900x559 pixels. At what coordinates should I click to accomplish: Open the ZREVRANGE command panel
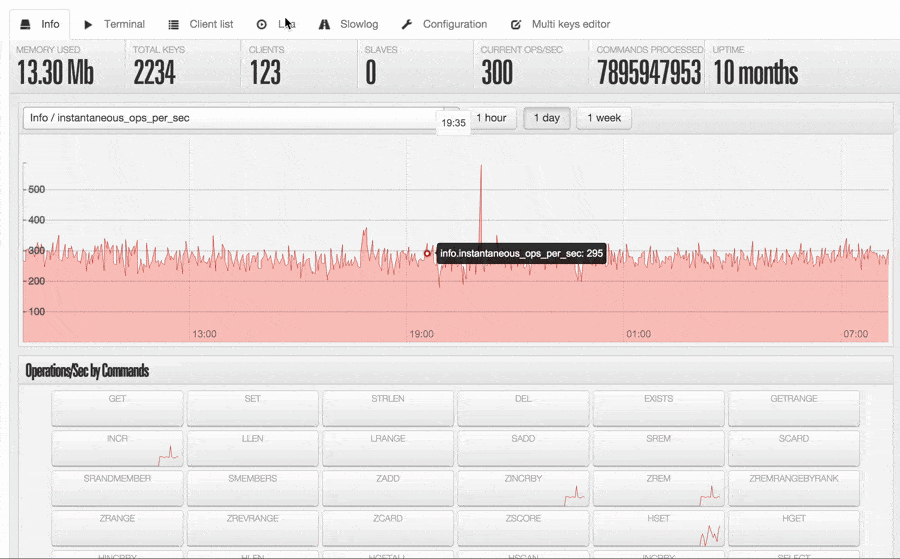253,528
